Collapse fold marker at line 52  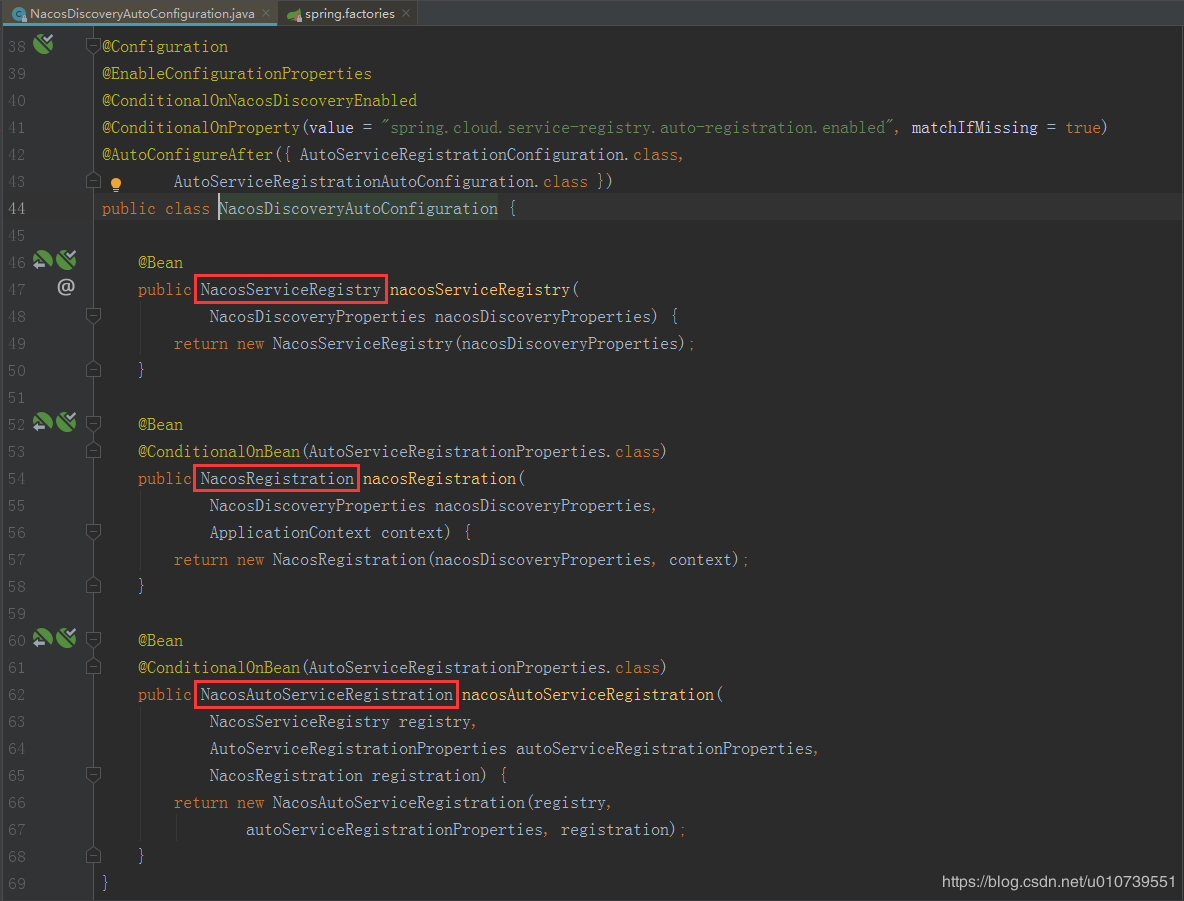pos(93,424)
